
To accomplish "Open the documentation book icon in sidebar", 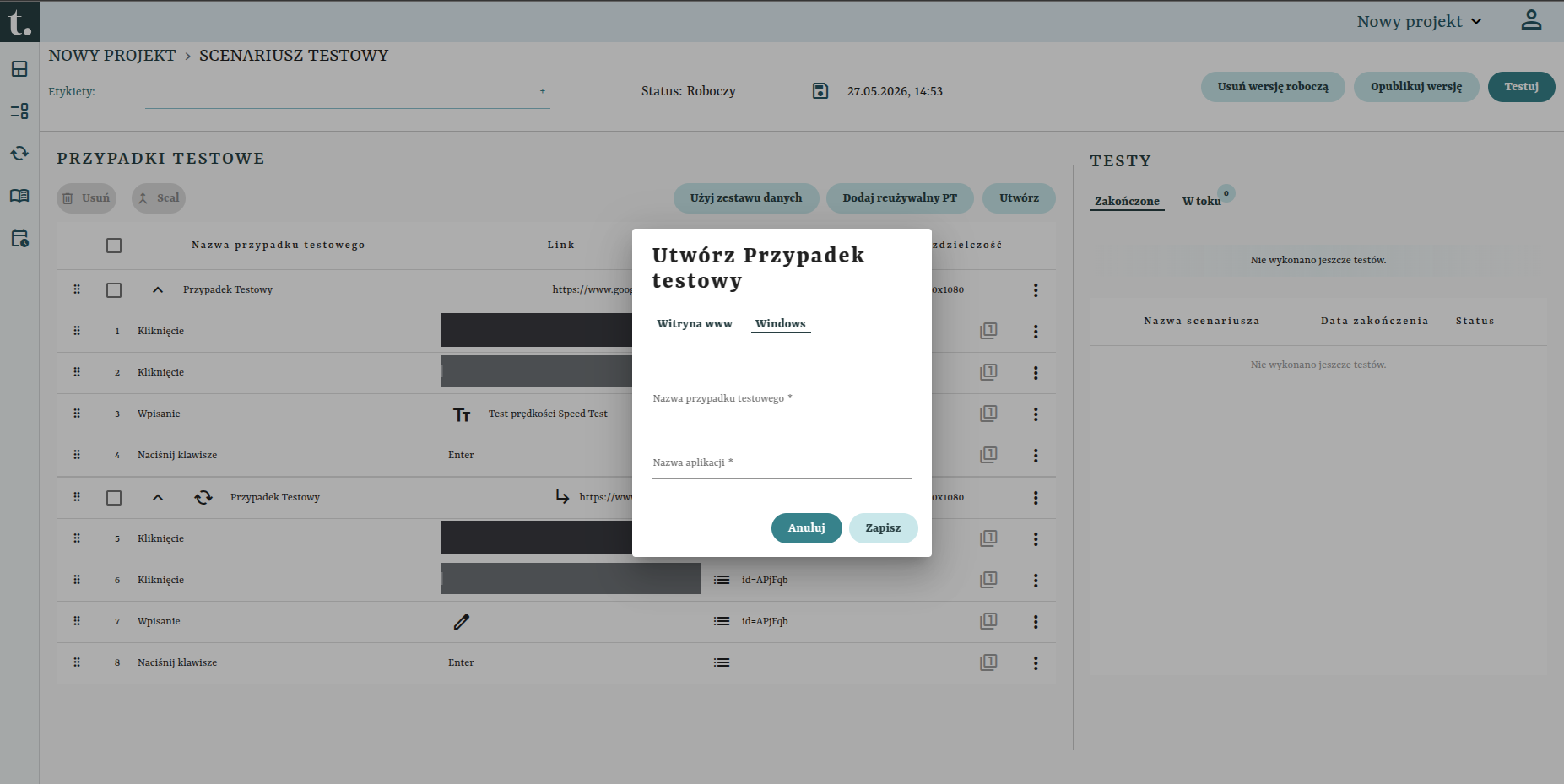I will click(19, 196).
